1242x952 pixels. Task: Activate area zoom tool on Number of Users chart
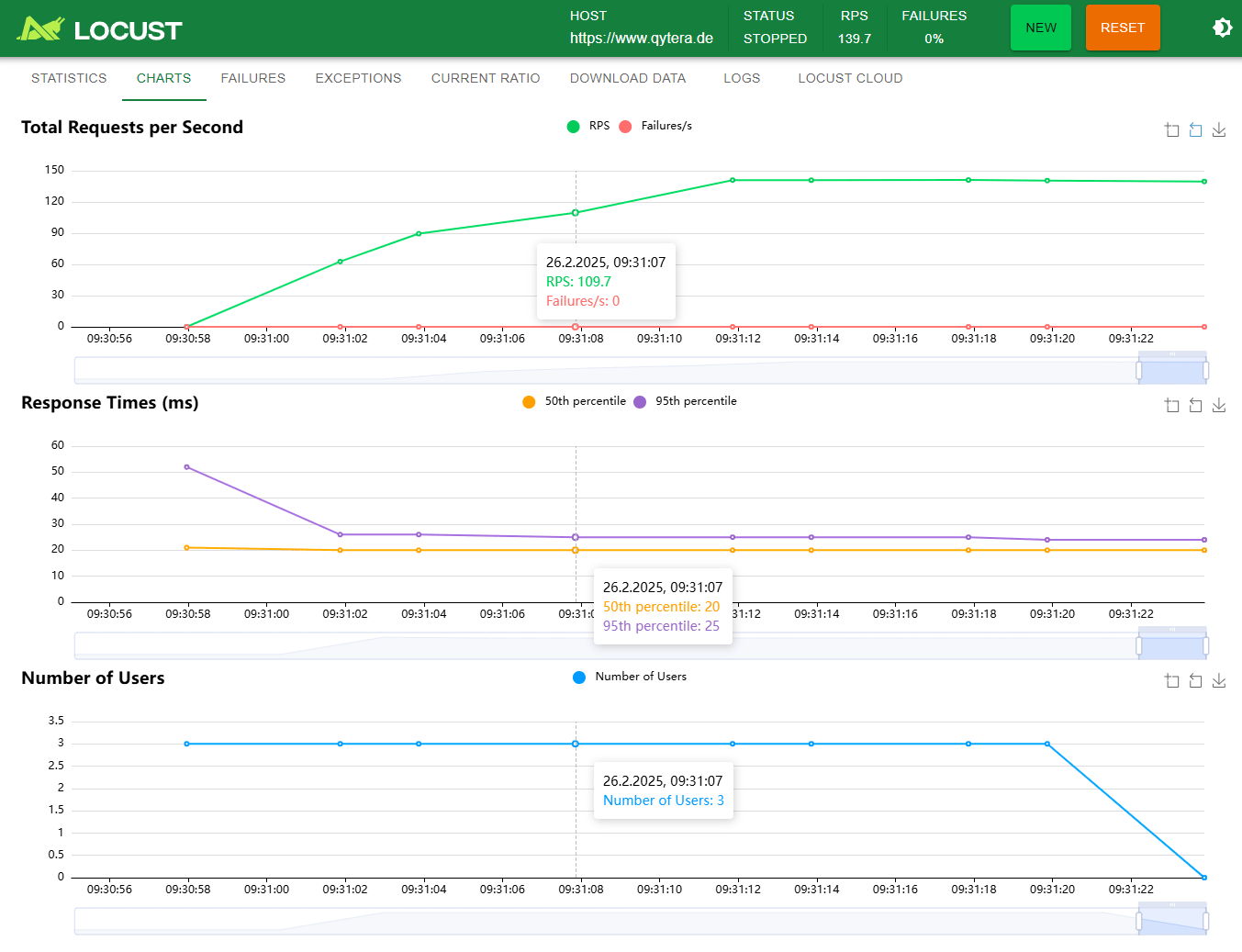[x=1171, y=681]
